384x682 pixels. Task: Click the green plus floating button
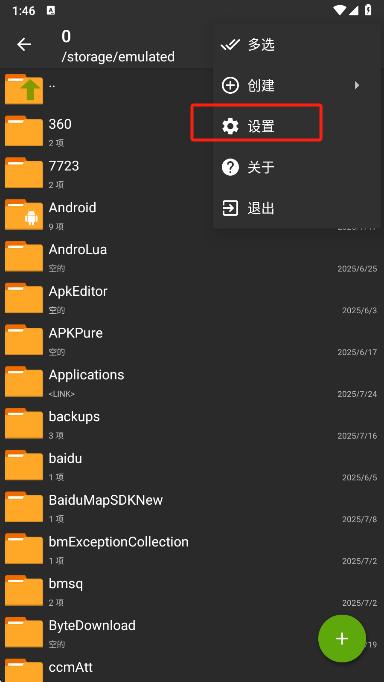pos(342,638)
